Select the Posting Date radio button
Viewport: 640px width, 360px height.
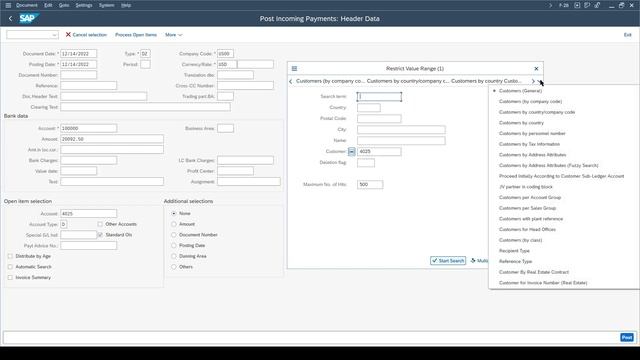[x=174, y=245]
